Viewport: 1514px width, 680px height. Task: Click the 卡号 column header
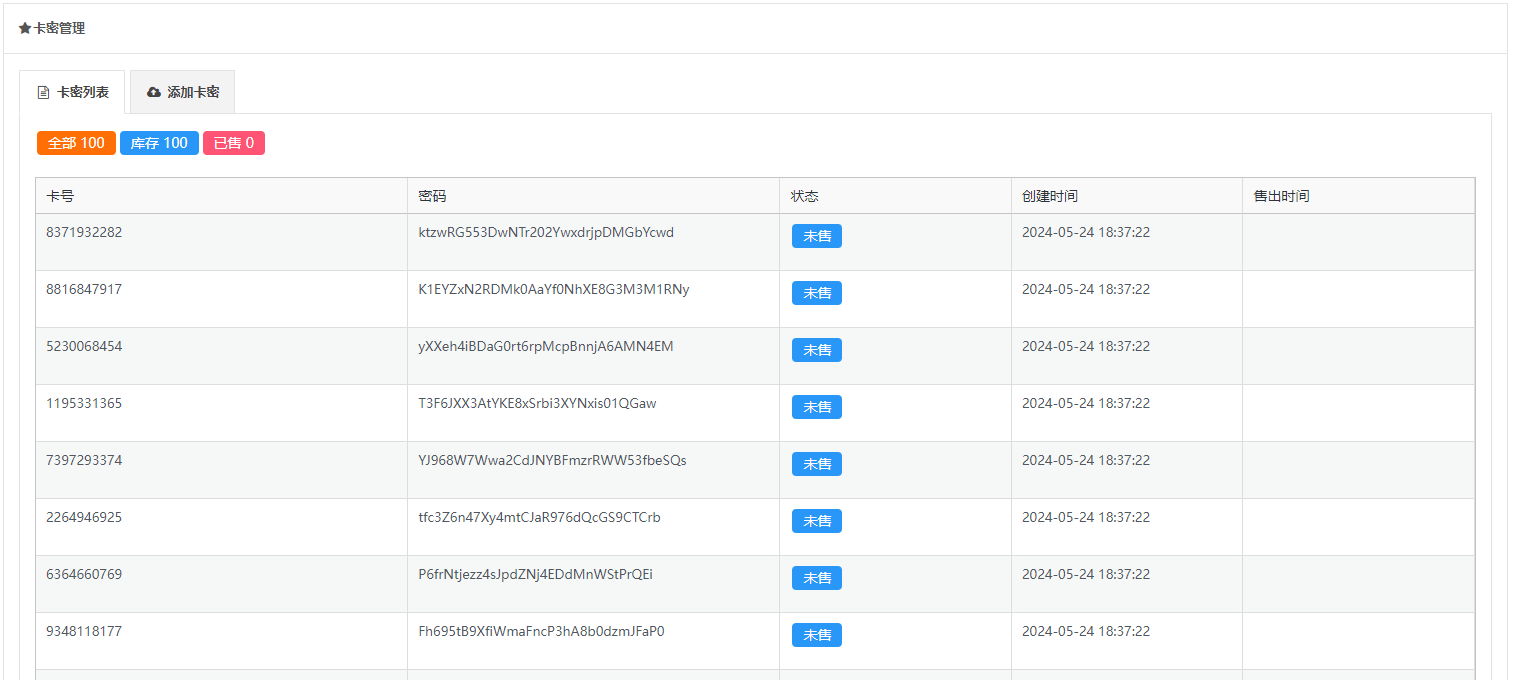pos(60,196)
